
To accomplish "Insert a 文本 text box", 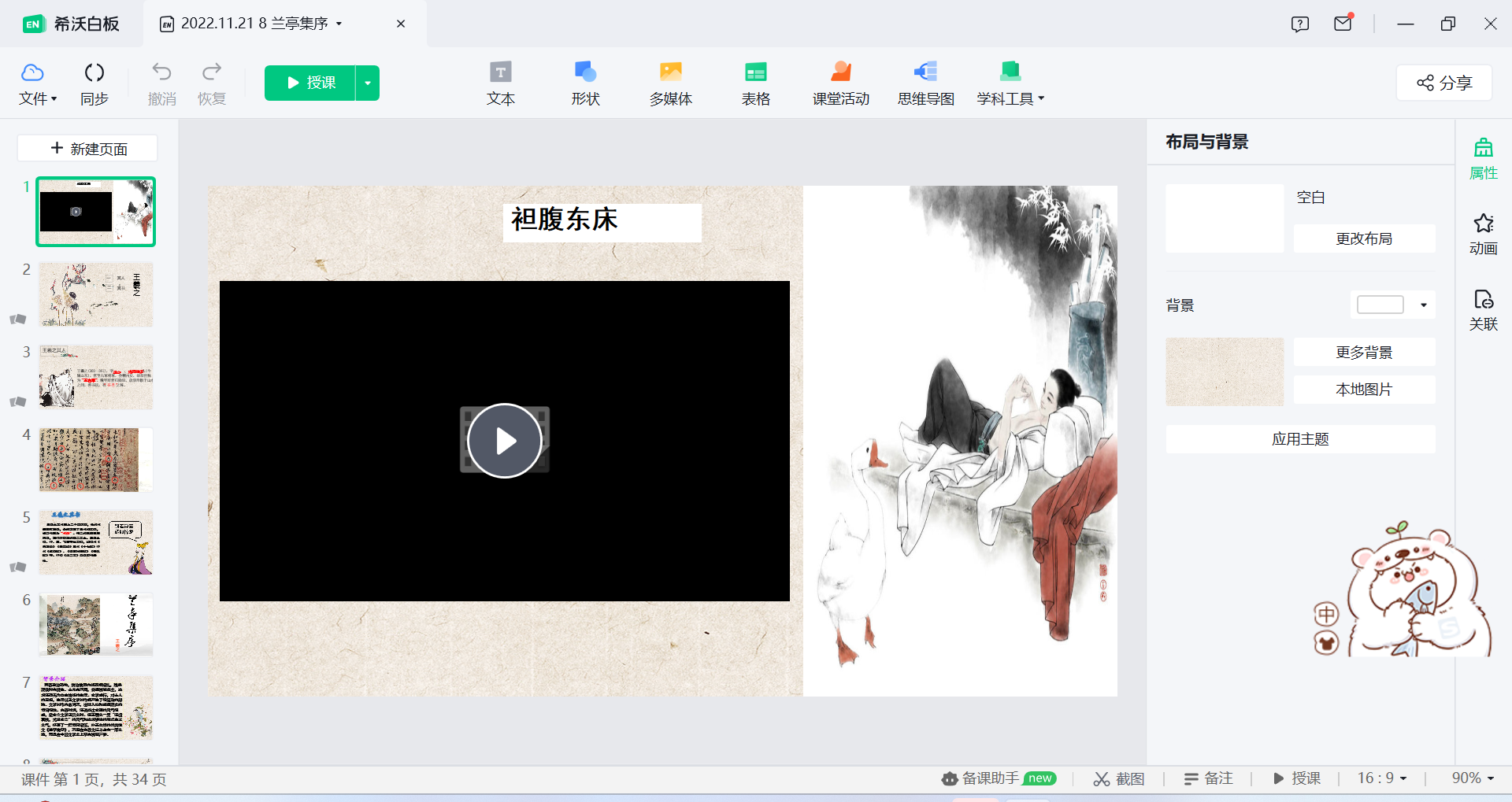I will click(501, 83).
